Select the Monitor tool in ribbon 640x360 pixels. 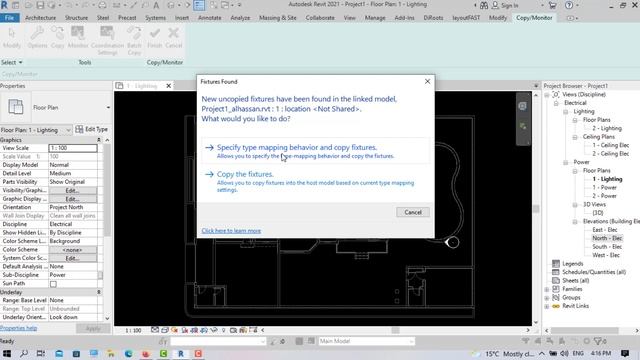78,37
